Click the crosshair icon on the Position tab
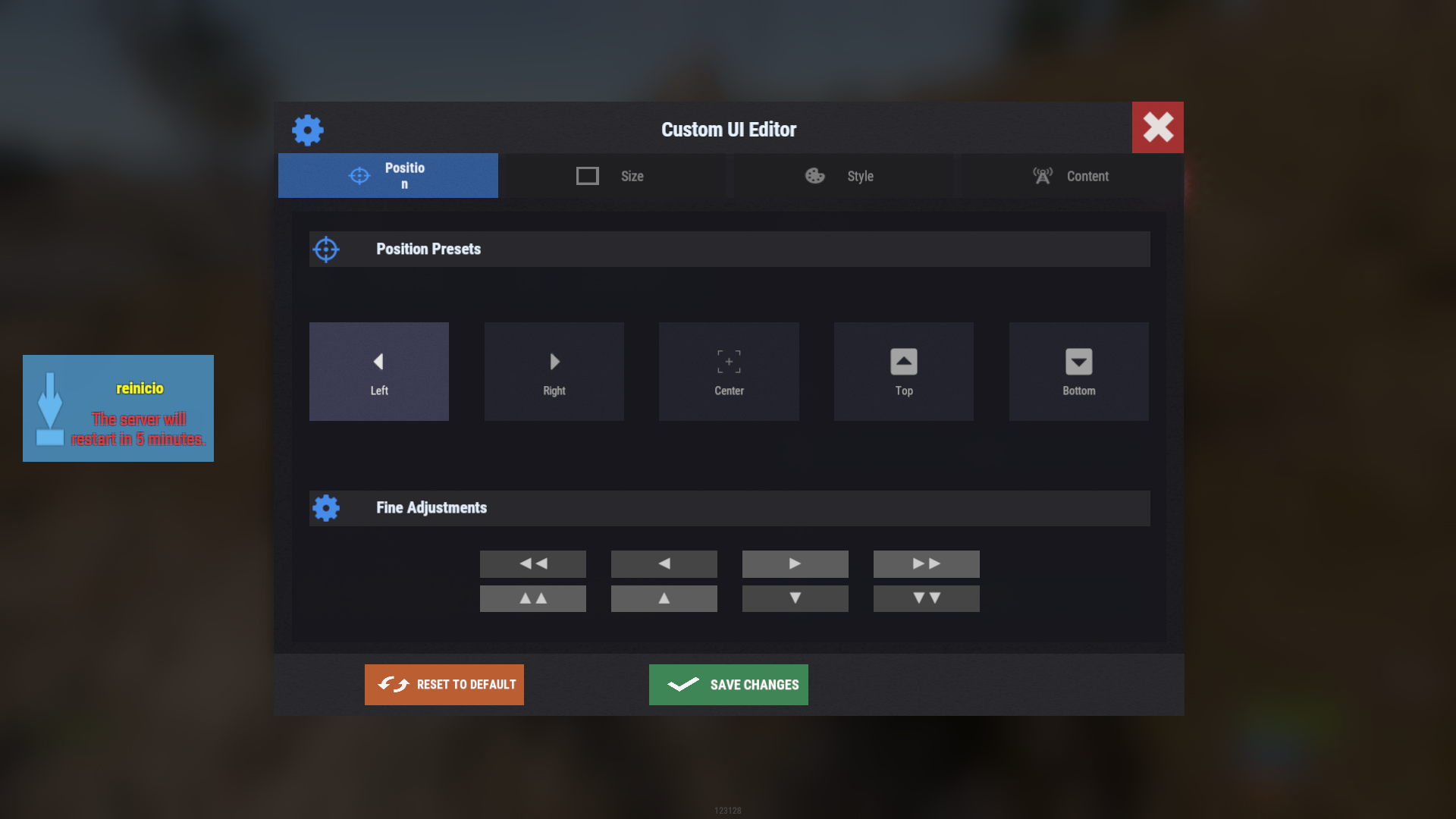The height and width of the screenshot is (819, 1456). (x=359, y=176)
